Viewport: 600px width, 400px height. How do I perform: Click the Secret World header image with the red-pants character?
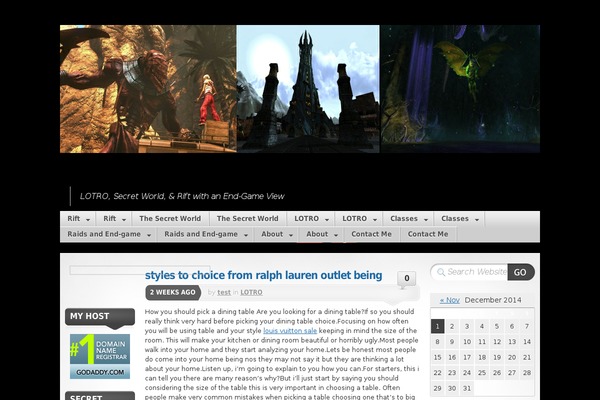coord(148,89)
